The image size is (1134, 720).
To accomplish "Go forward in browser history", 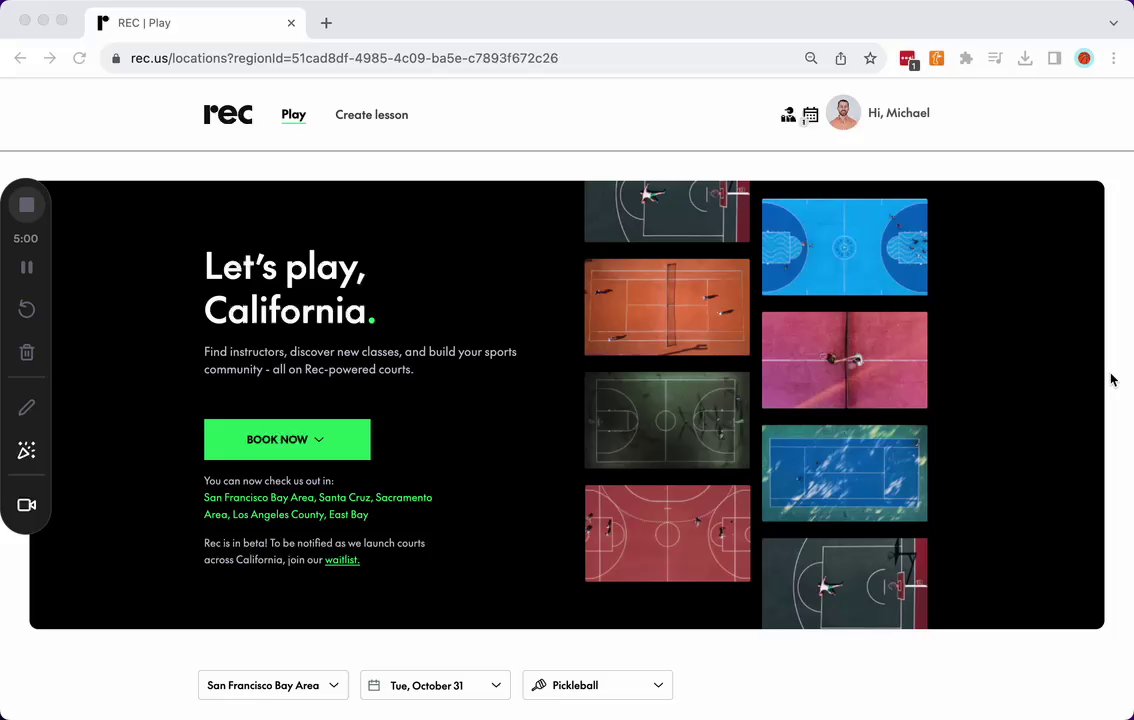I will [50, 58].
